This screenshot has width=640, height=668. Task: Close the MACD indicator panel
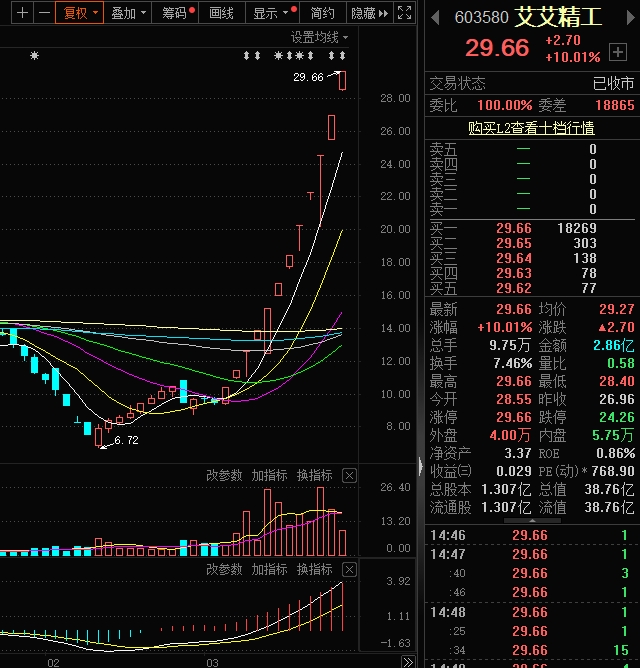349,570
